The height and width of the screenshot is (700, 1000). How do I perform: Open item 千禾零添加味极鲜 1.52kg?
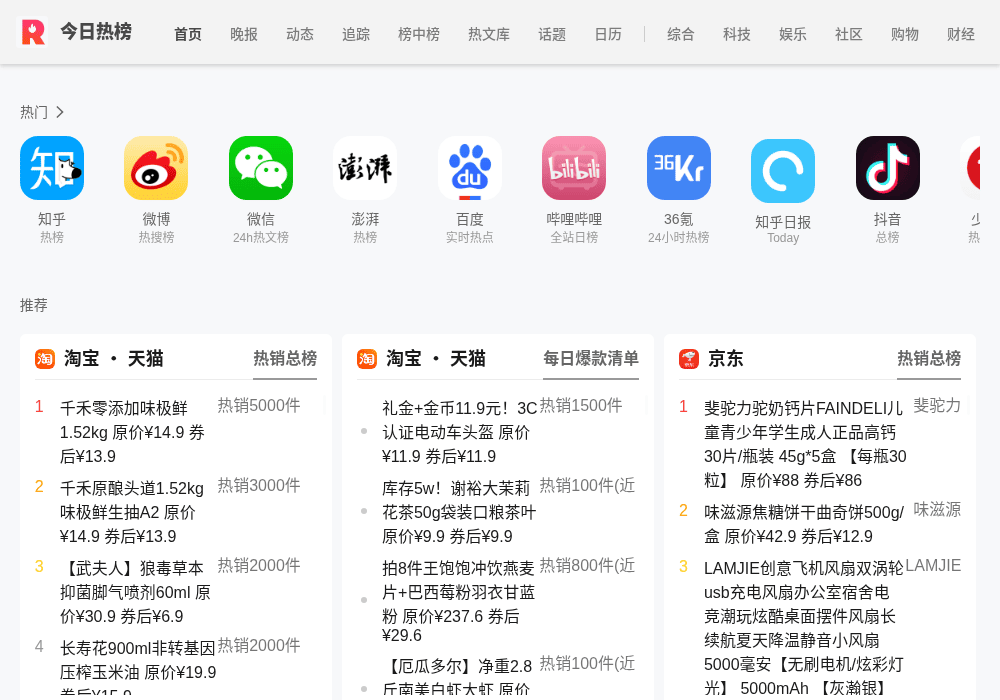pos(133,432)
